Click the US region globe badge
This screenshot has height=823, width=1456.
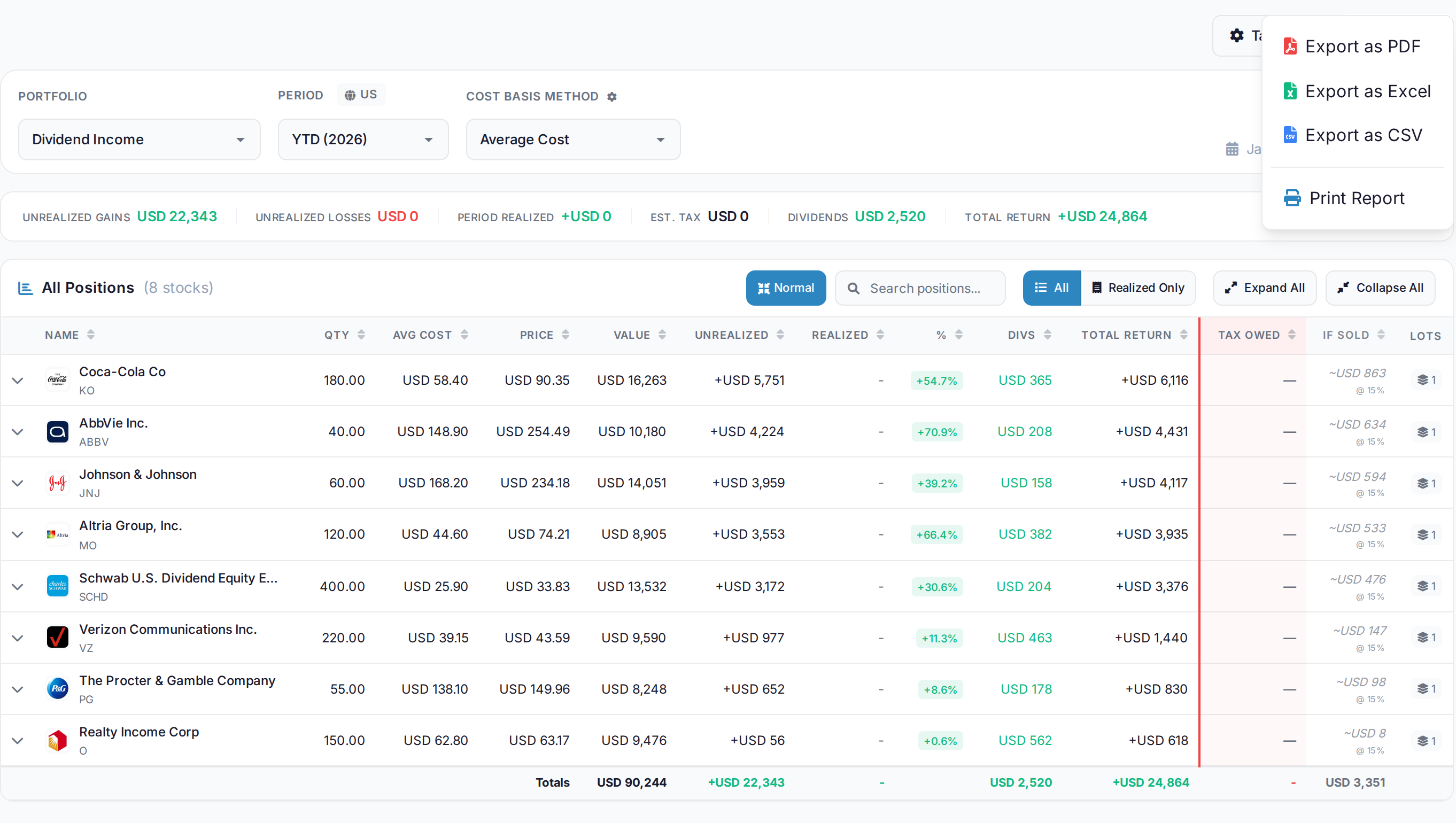tap(361, 95)
